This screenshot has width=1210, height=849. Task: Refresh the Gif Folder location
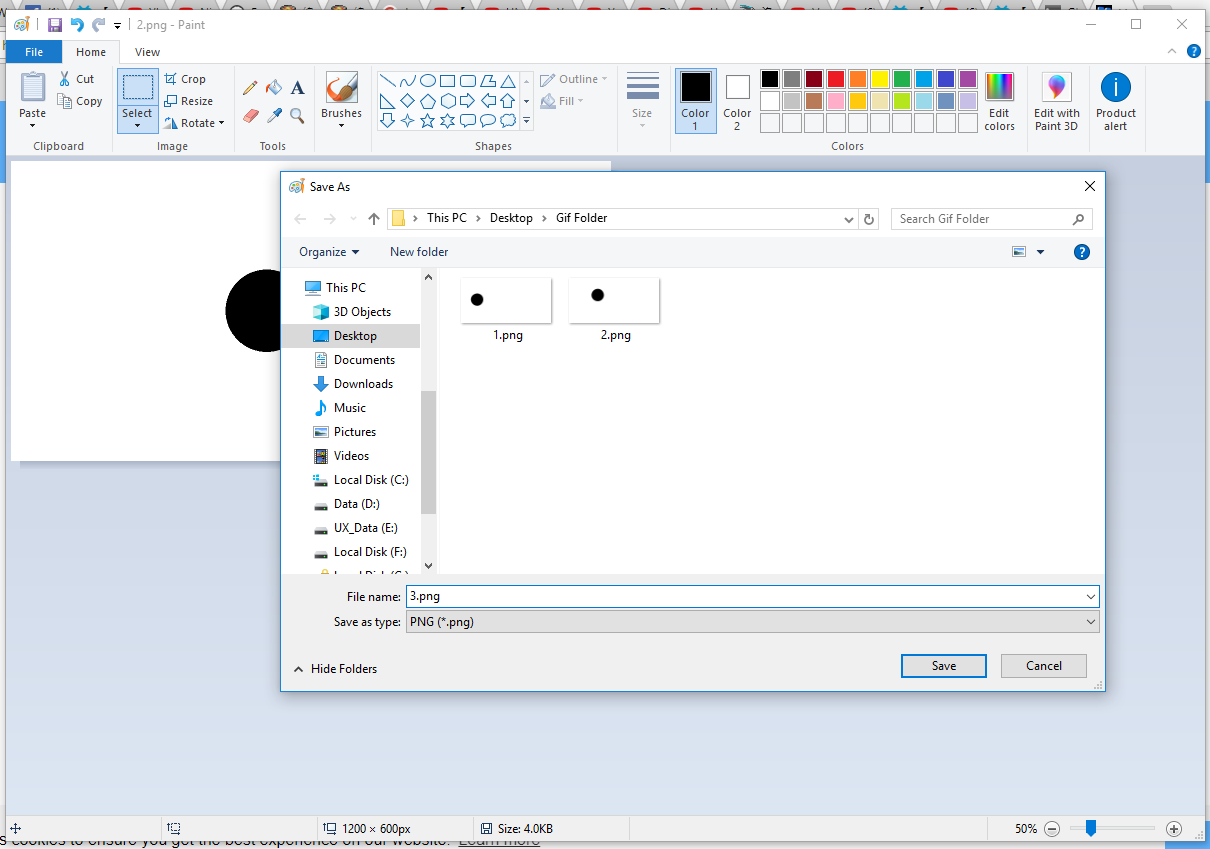[x=869, y=219]
